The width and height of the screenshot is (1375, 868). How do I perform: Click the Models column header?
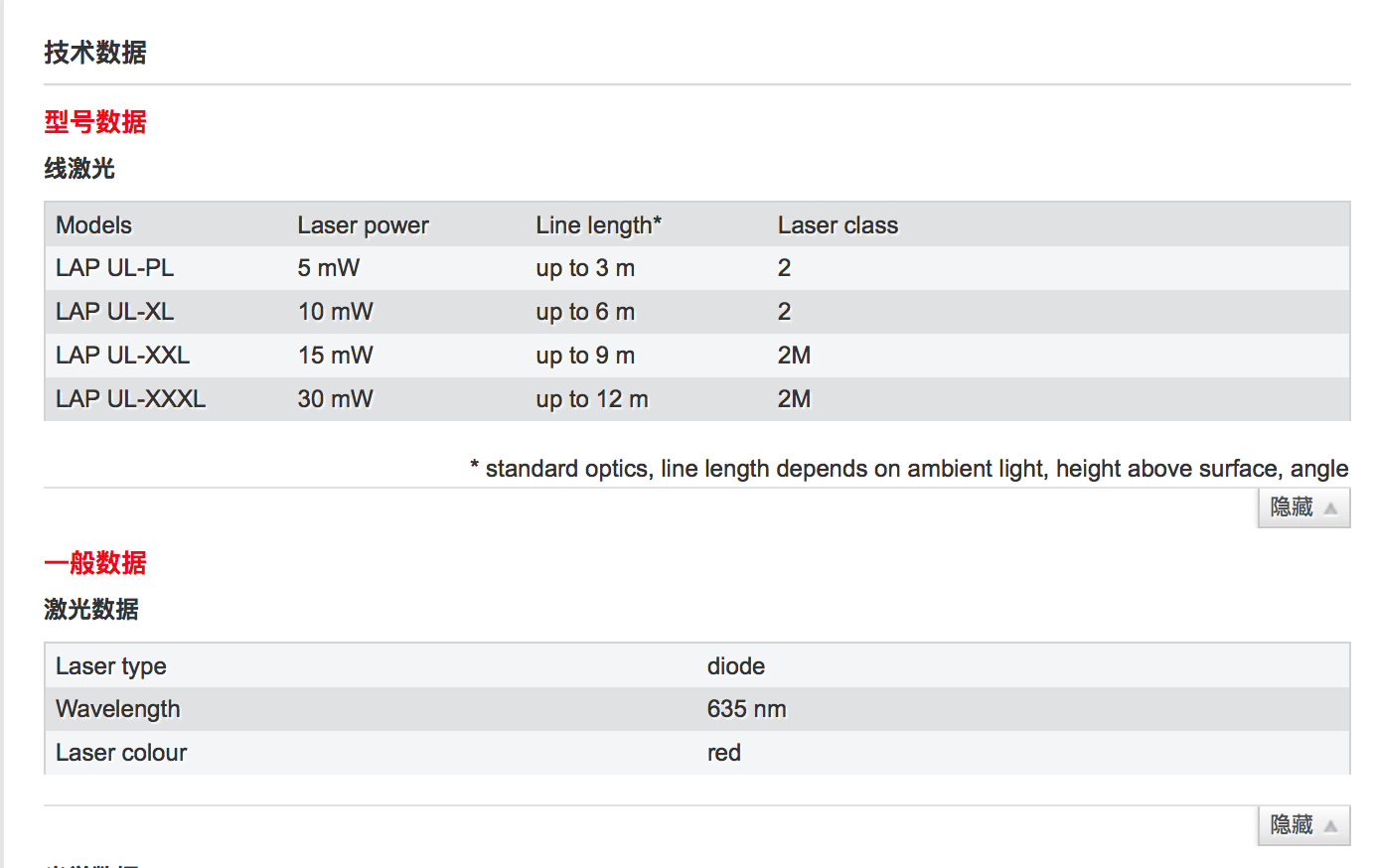93,225
